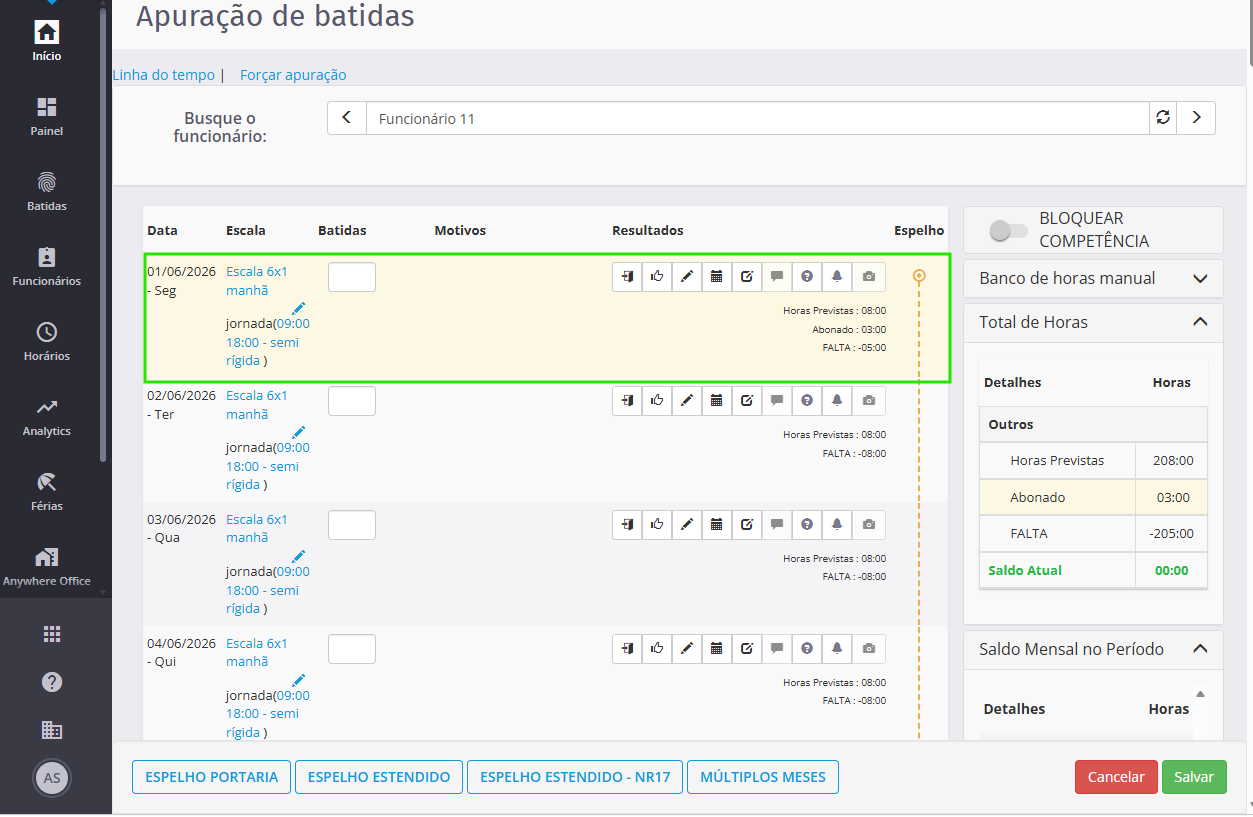1253x817 pixels.
Task: Click the Espelho Portaria button
Action: click(x=212, y=777)
